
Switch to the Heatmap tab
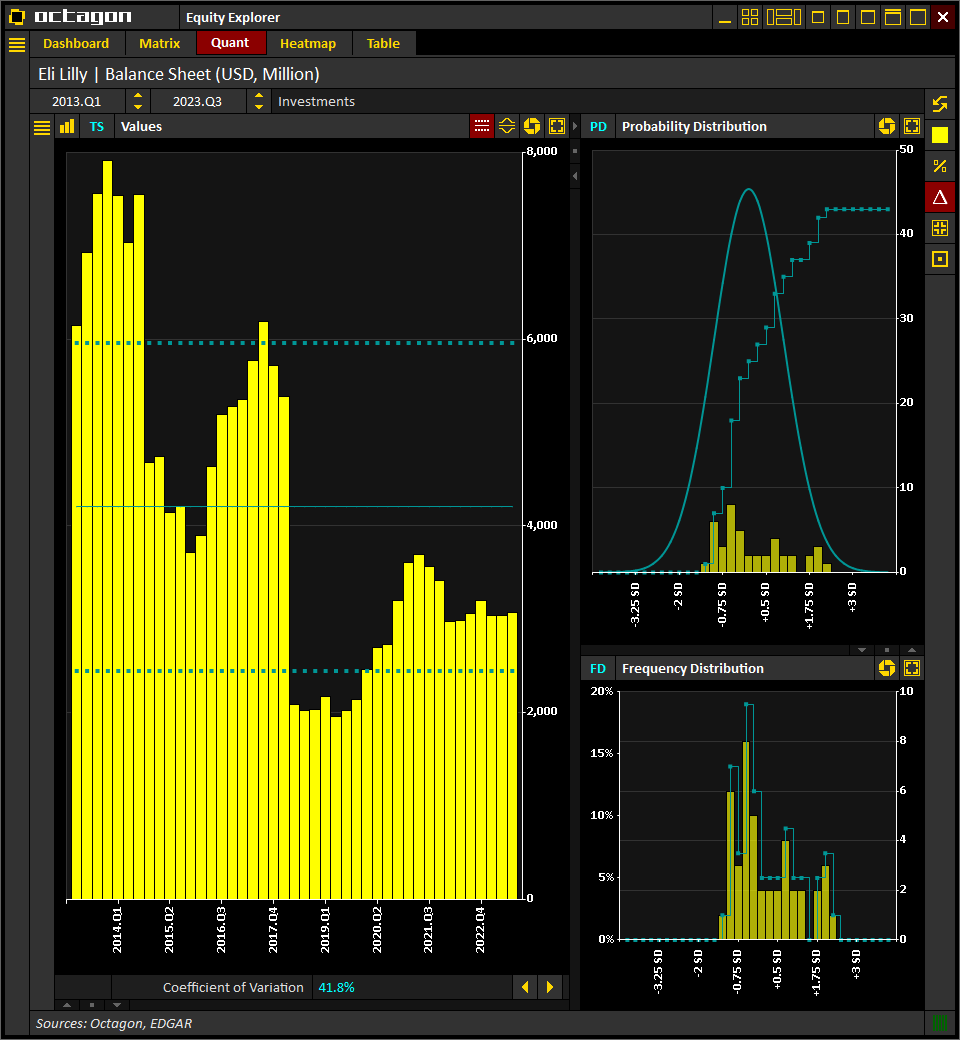pyautogui.click(x=308, y=44)
